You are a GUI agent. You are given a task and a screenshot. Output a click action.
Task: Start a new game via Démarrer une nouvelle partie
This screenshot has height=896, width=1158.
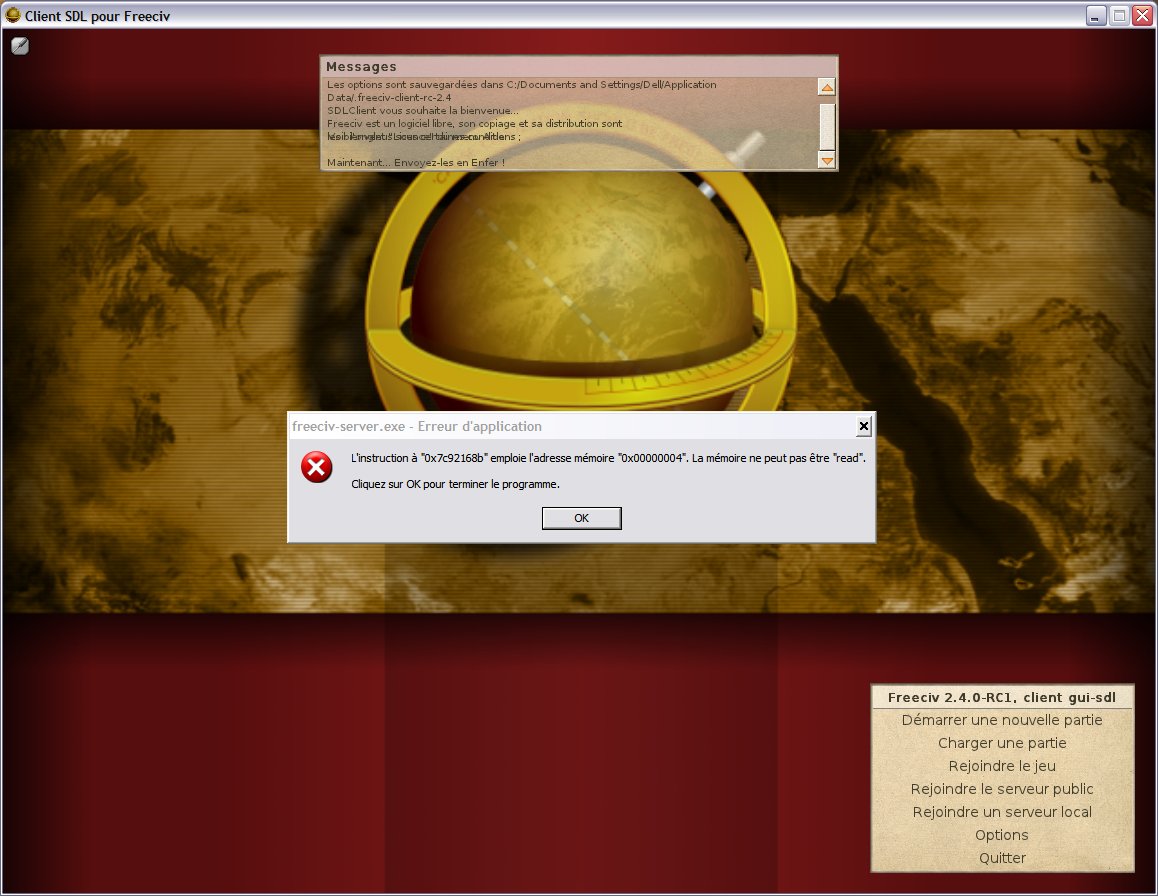1001,719
